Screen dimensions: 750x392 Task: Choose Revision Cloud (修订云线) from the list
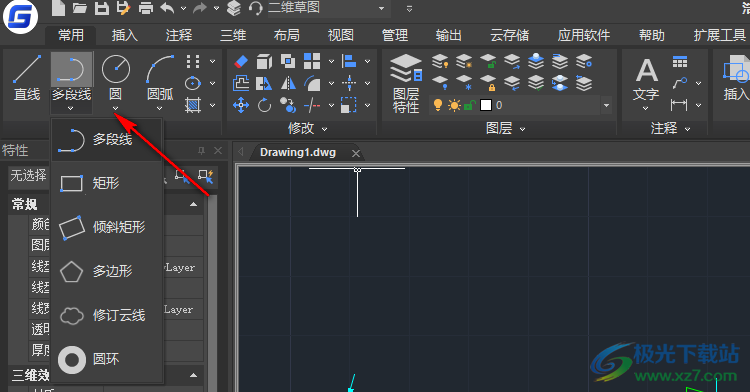[x=107, y=315]
